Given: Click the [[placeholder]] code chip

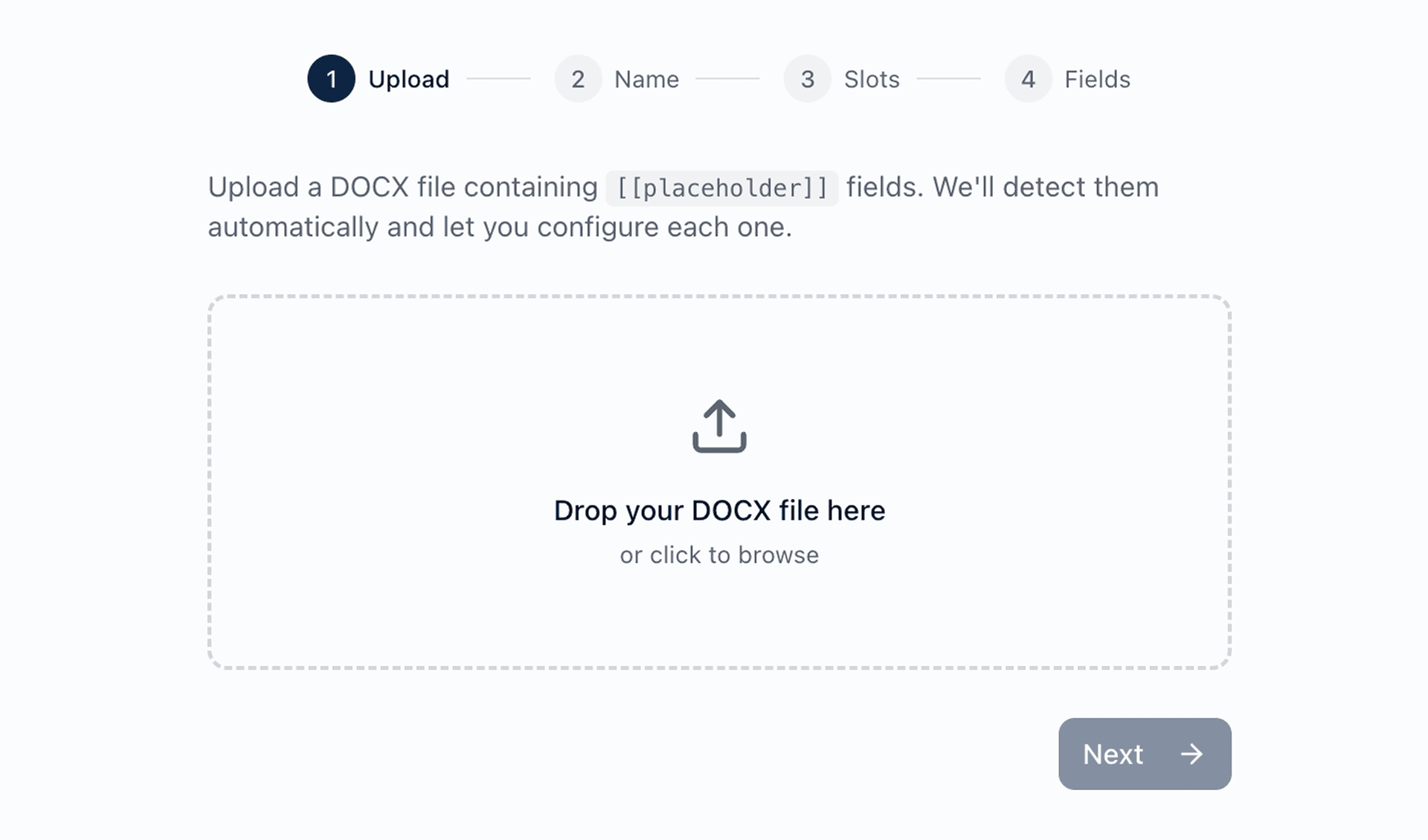Looking at the screenshot, I should tap(721, 188).
